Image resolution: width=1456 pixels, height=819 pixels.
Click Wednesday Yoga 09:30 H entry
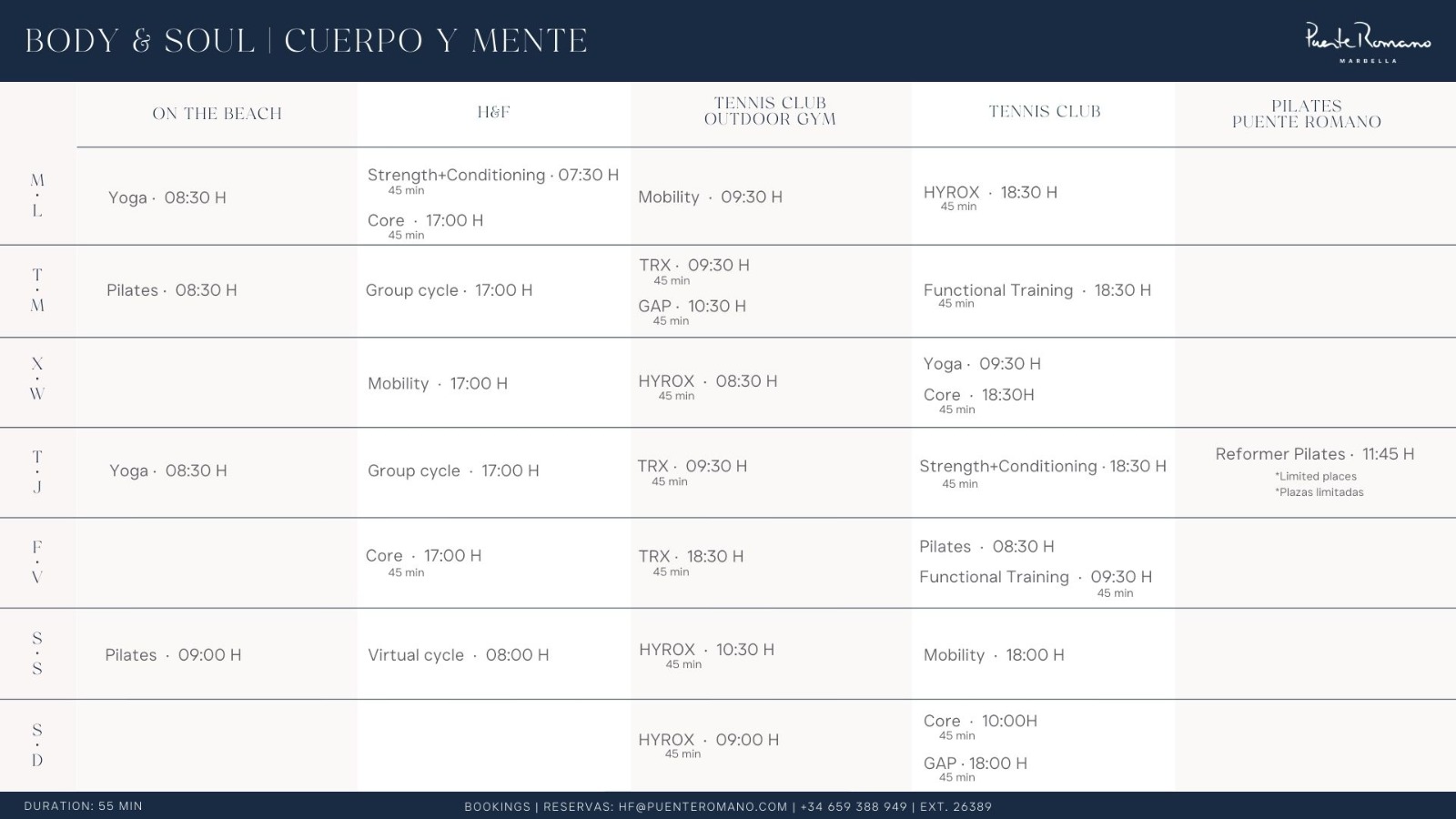tap(982, 364)
